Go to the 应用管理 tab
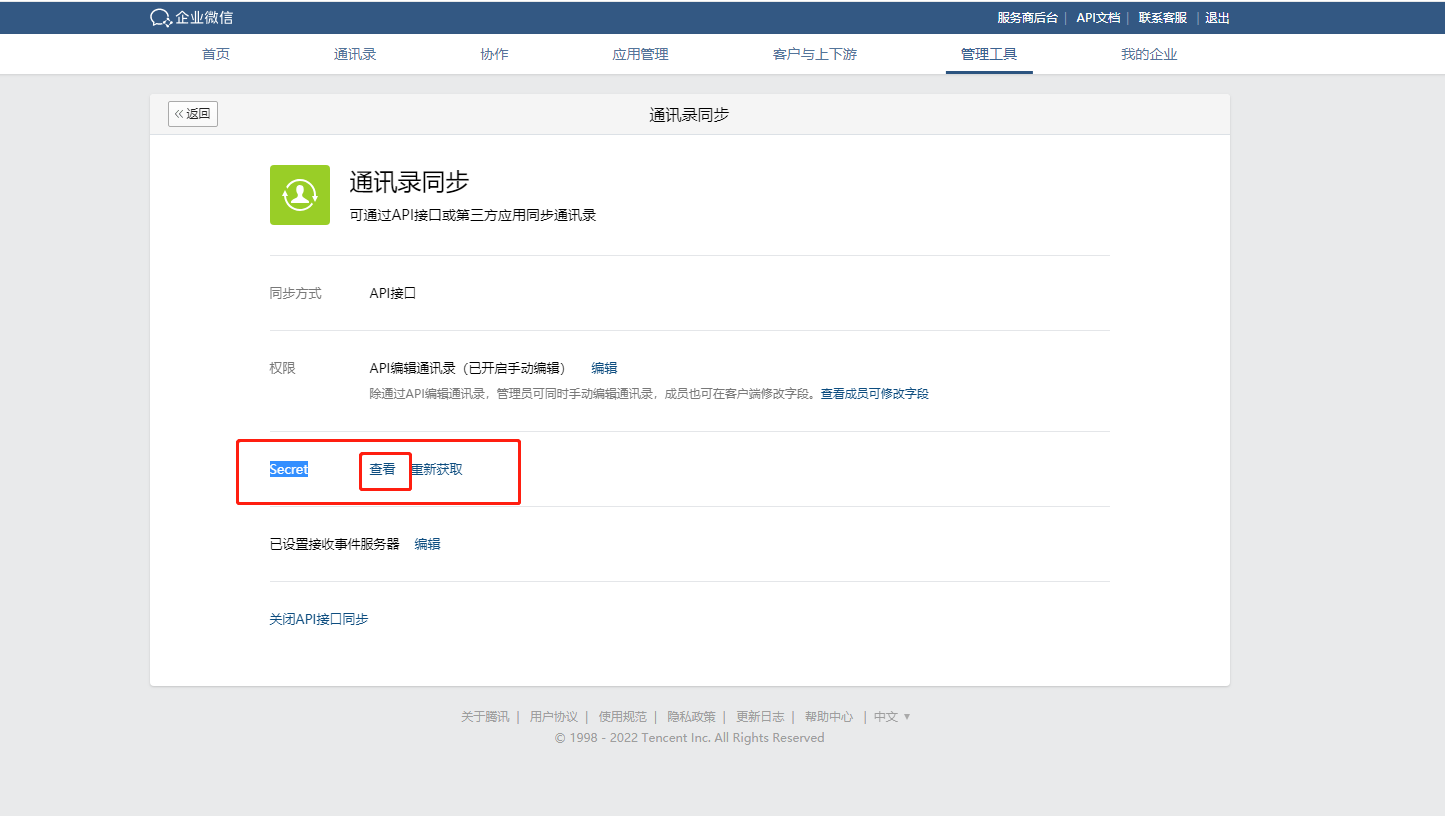The height and width of the screenshot is (816, 1445). (x=640, y=54)
